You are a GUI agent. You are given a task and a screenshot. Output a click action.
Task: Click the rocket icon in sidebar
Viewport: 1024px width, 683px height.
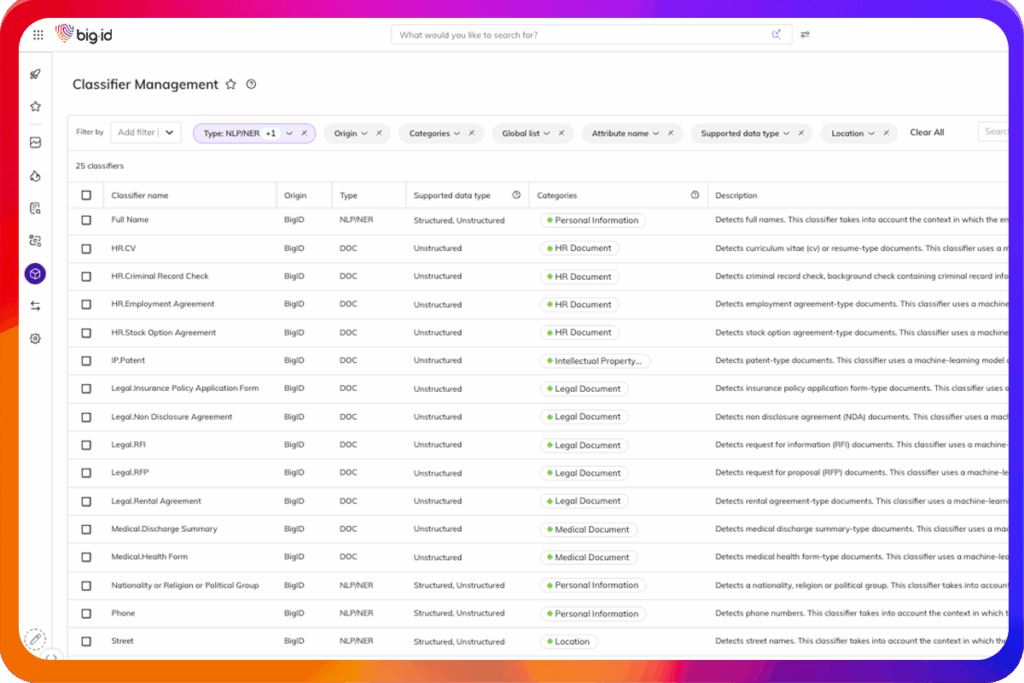35,74
